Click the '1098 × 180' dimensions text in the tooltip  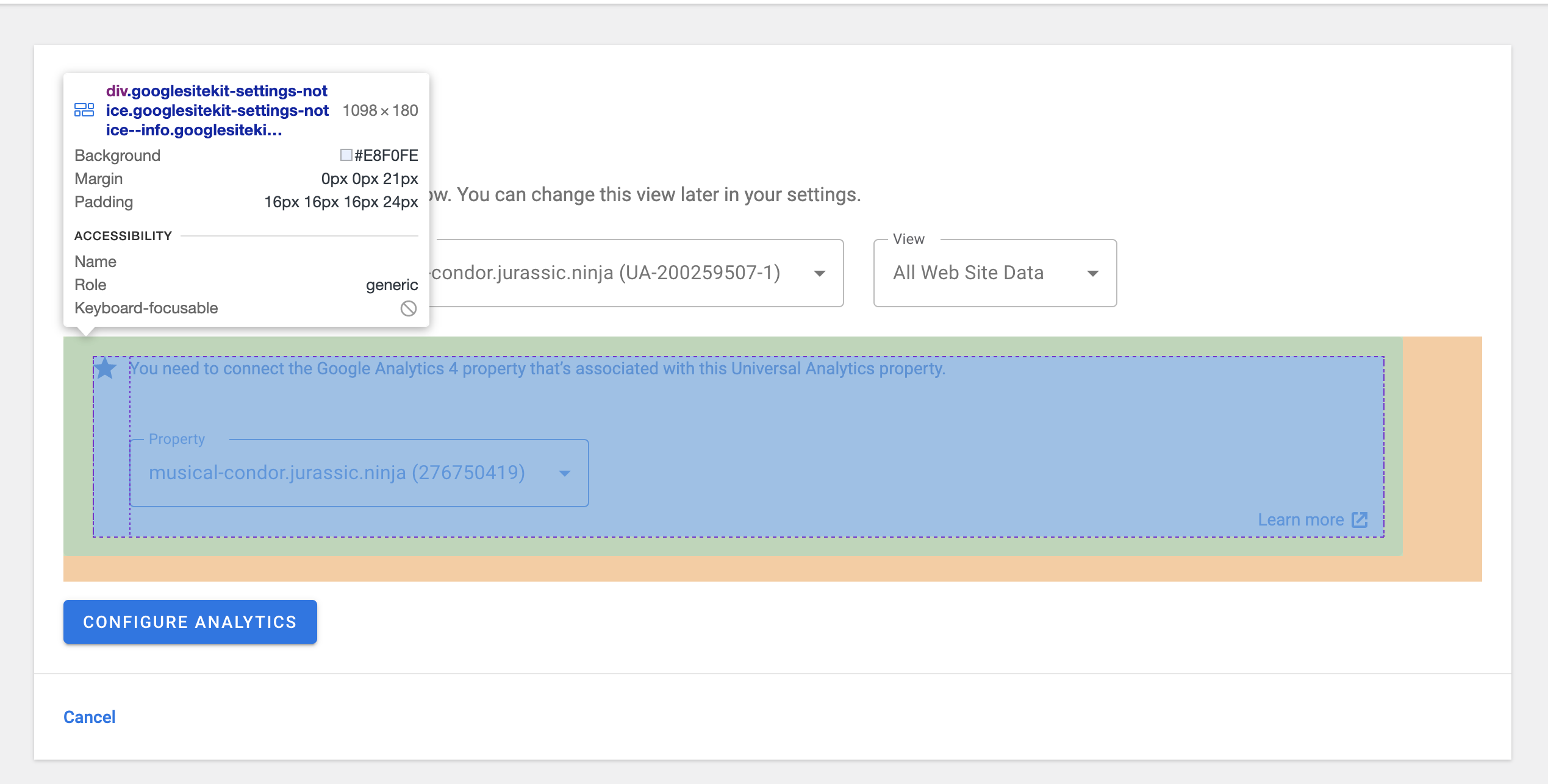point(380,110)
